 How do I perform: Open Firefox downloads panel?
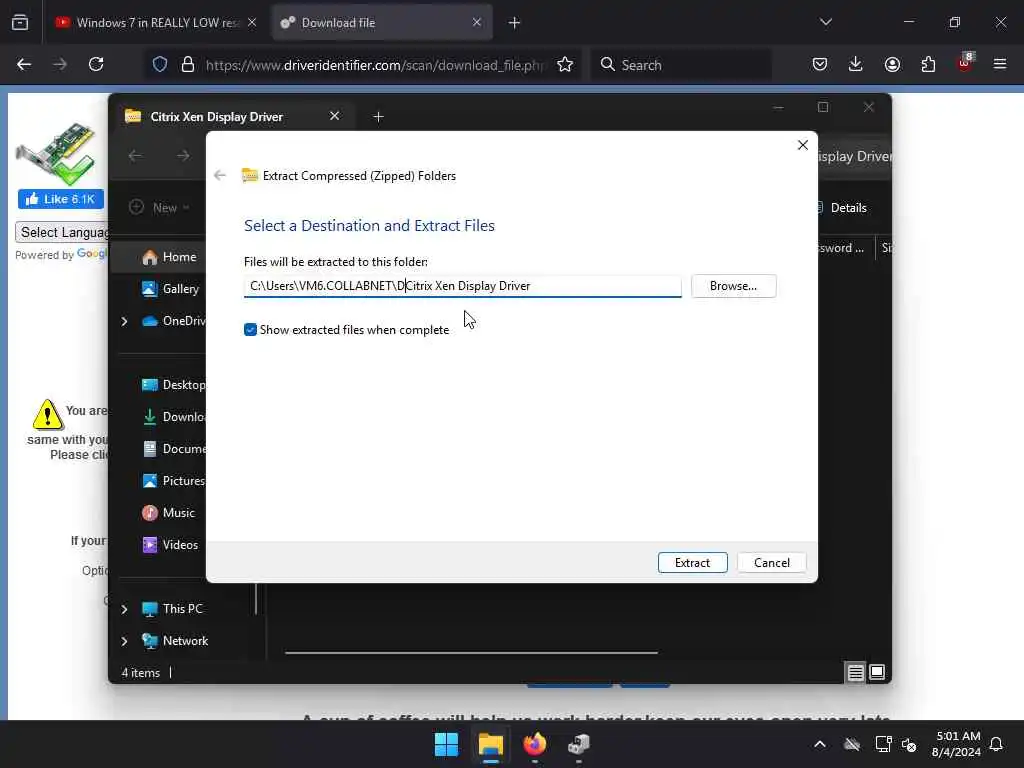(856, 65)
